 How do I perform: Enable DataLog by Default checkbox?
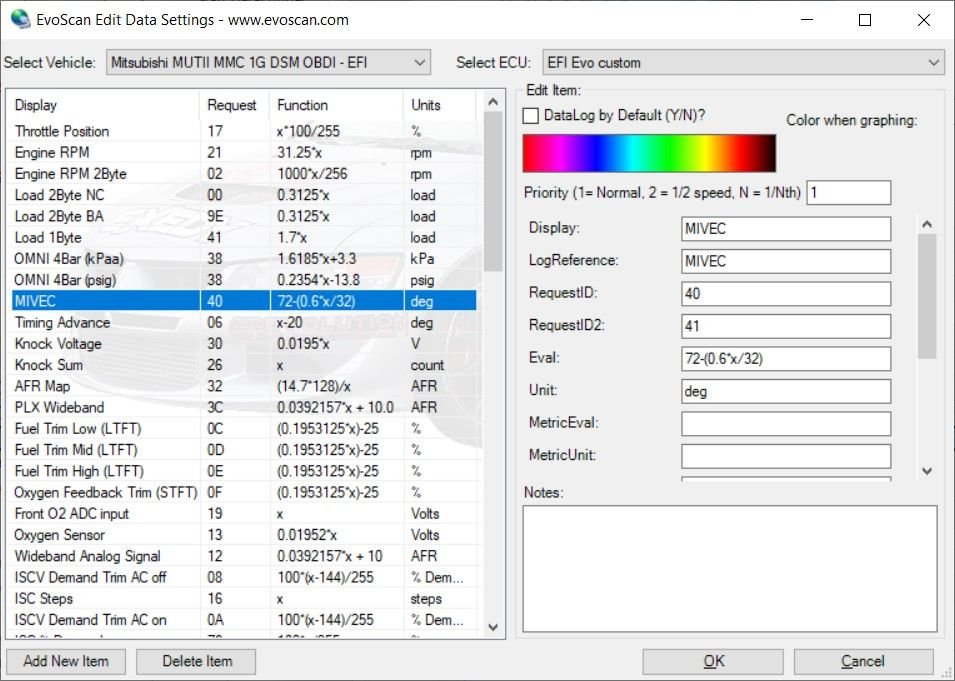click(531, 116)
